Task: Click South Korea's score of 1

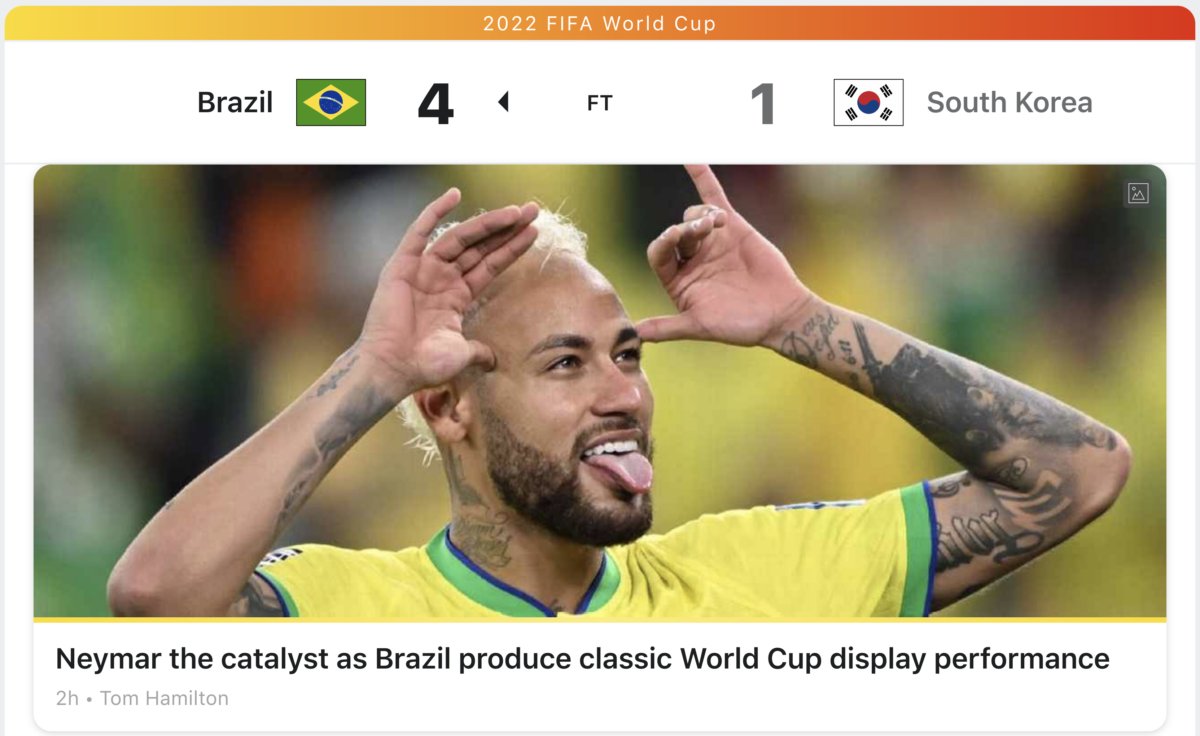Action: [x=763, y=103]
